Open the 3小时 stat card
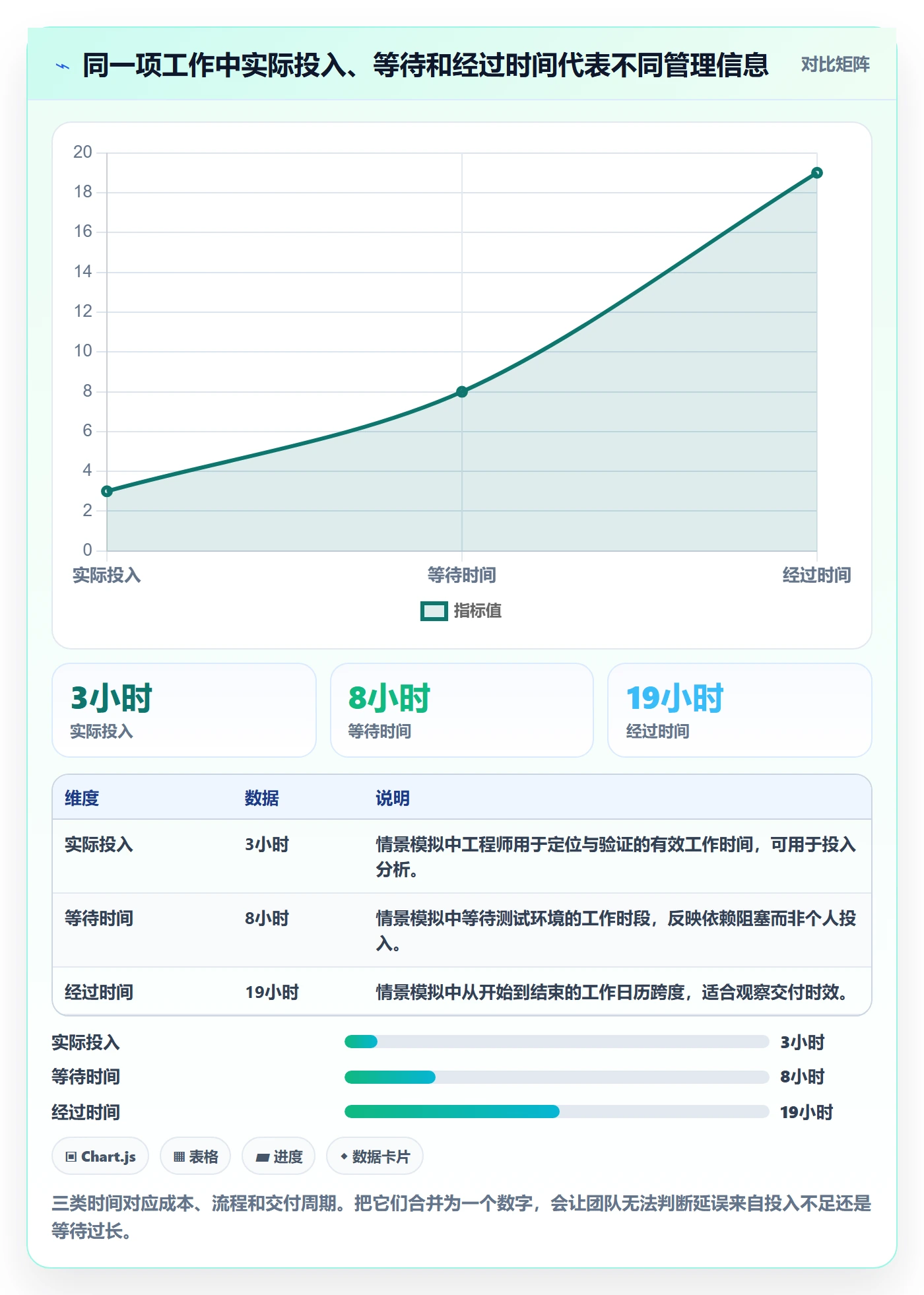924x1295 pixels. click(x=184, y=710)
